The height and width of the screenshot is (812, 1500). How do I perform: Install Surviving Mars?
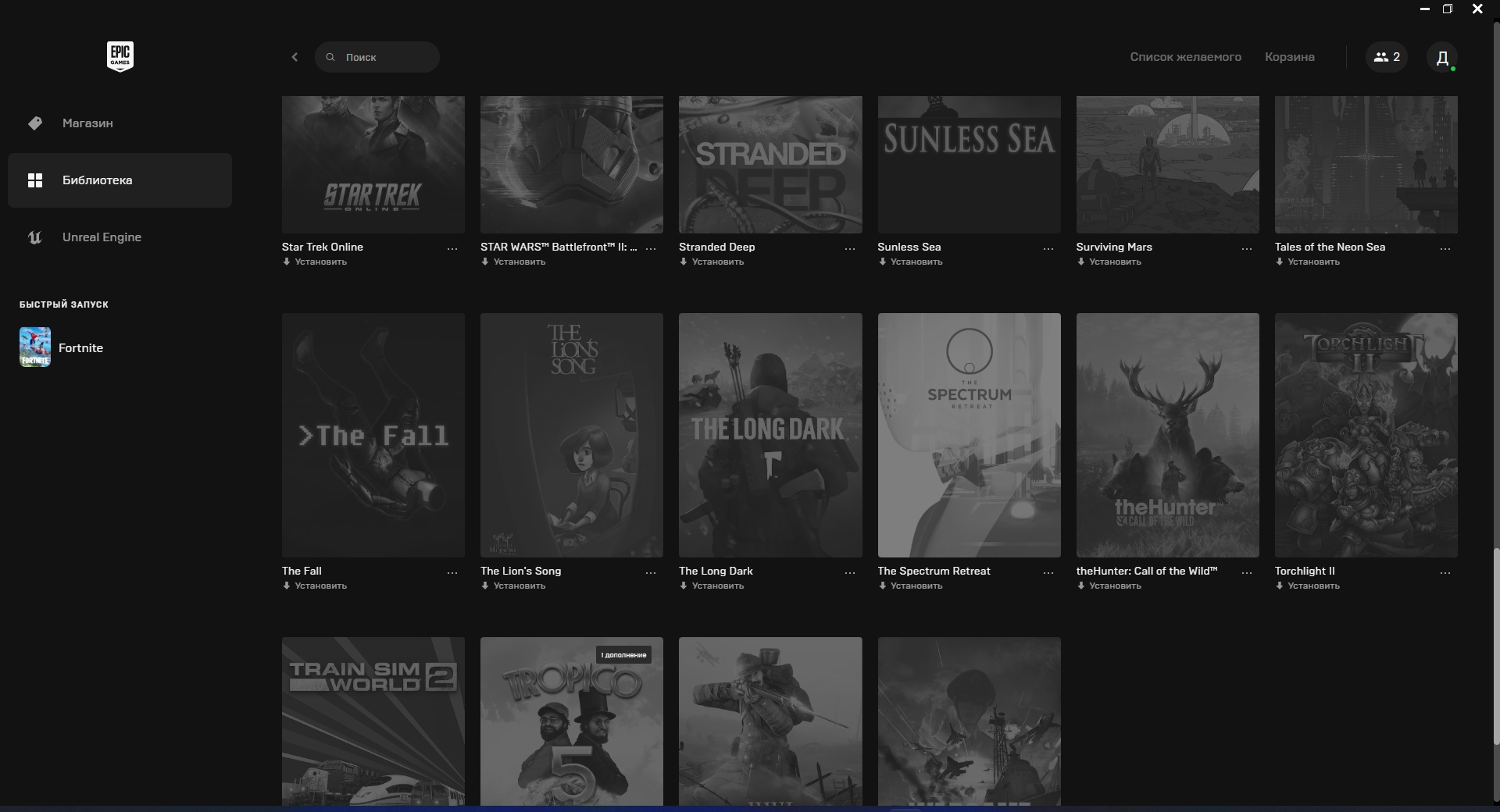pyautogui.click(x=1109, y=262)
